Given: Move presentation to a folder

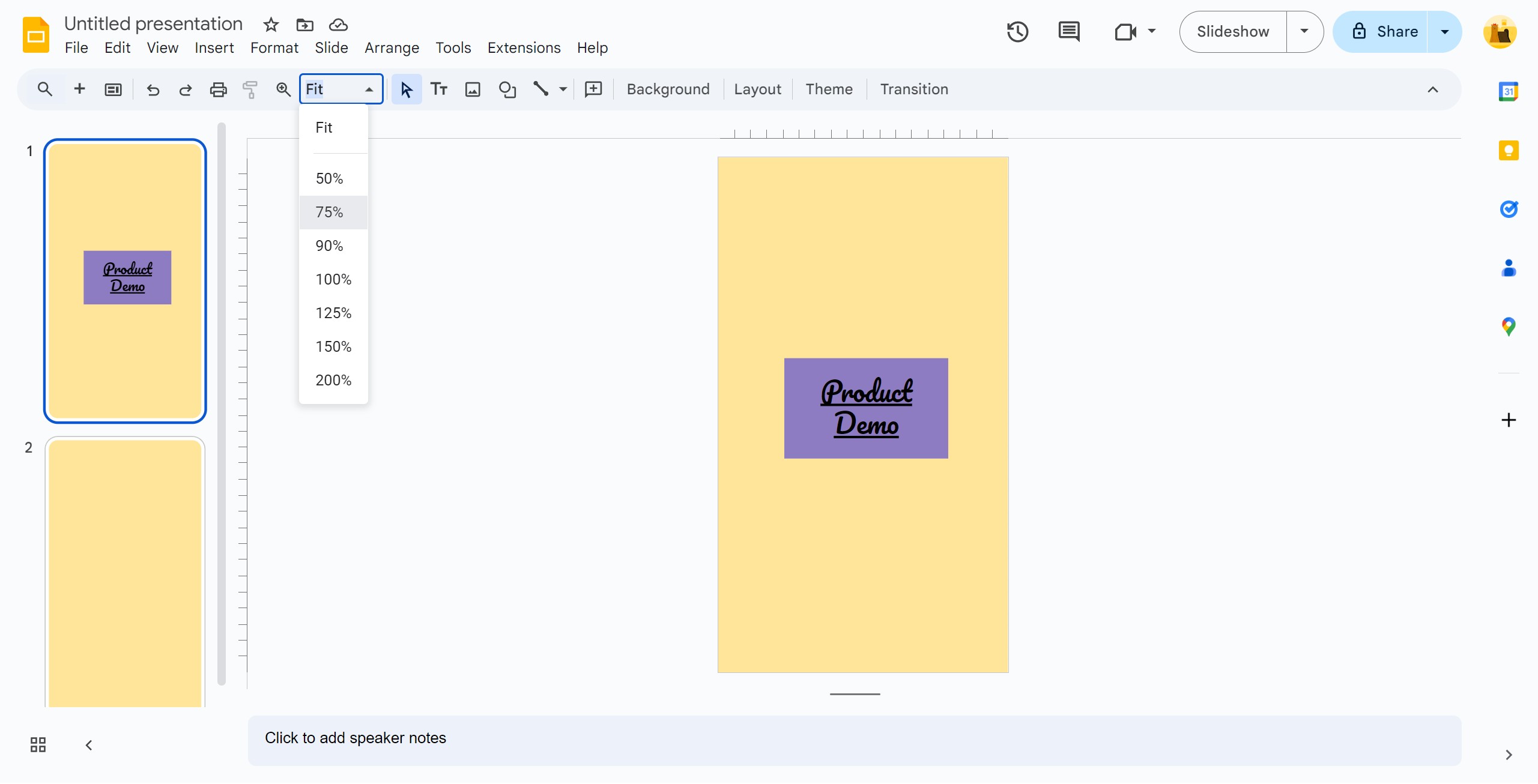Looking at the screenshot, I should [304, 25].
